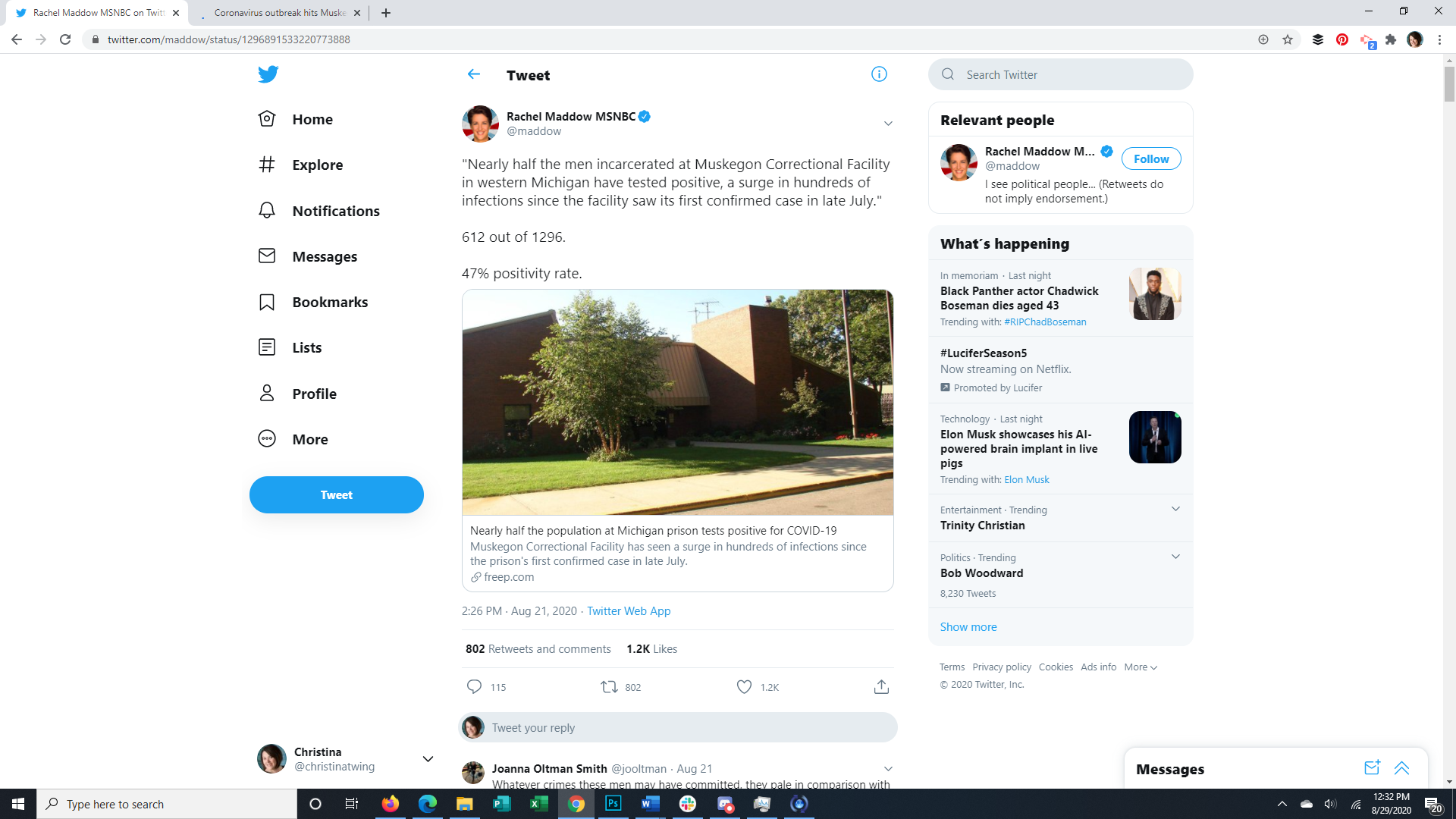The image size is (1456, 819).
Task: Open Photoshop from the Windows taskbar
Action: 613,804
